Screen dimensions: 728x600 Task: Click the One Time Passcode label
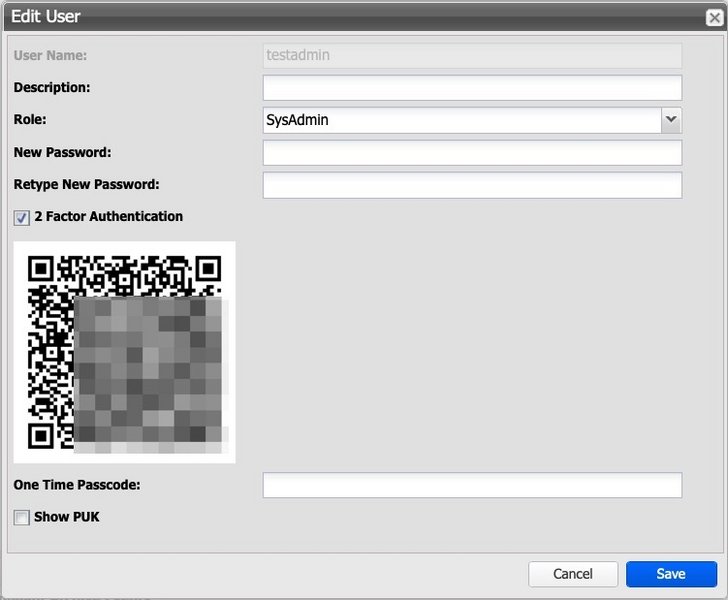(76, 485)
